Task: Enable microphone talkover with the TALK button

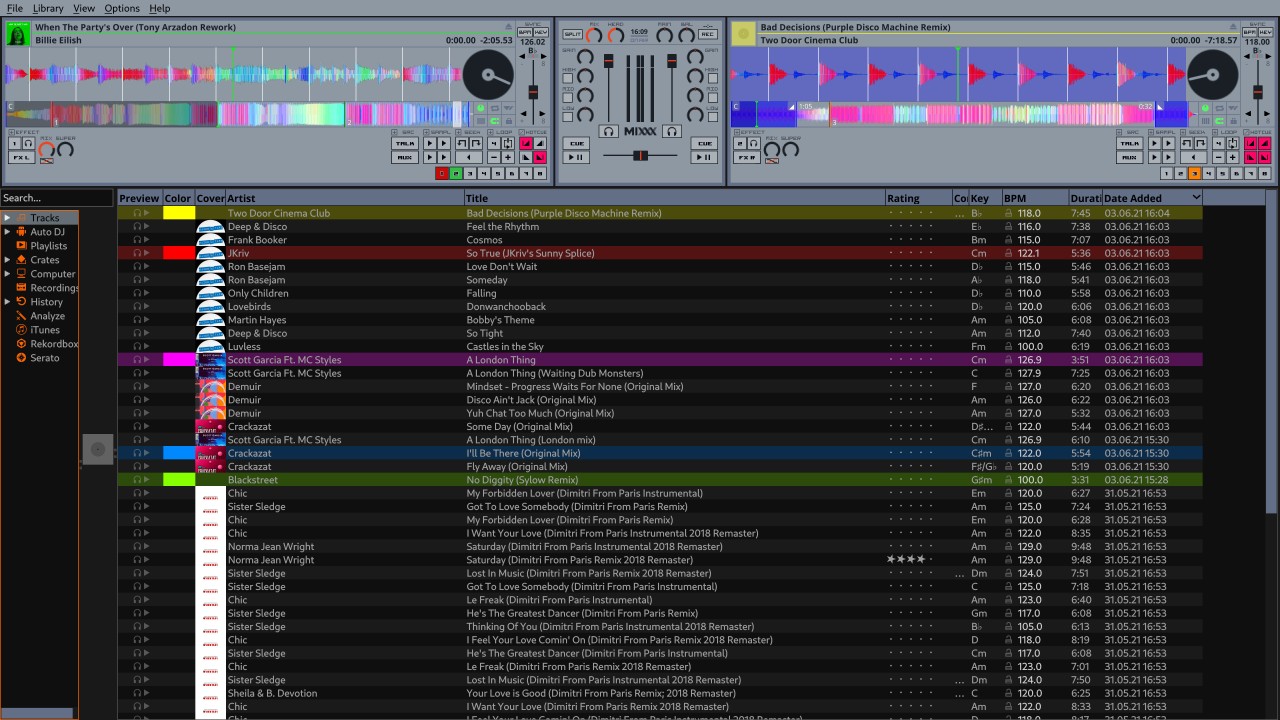Action: [x=405, y=144]
